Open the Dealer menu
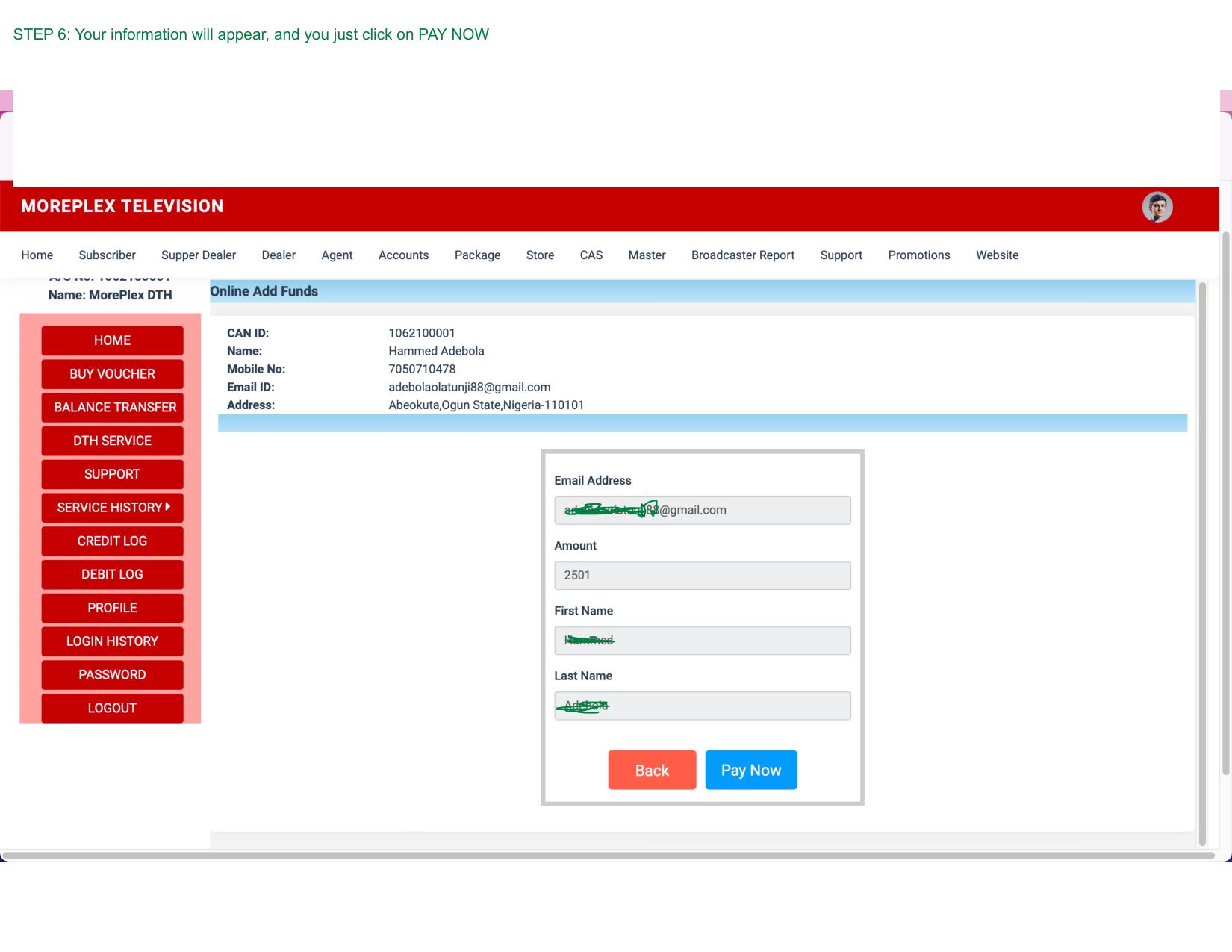The image size is (1232, 952). 279,255
